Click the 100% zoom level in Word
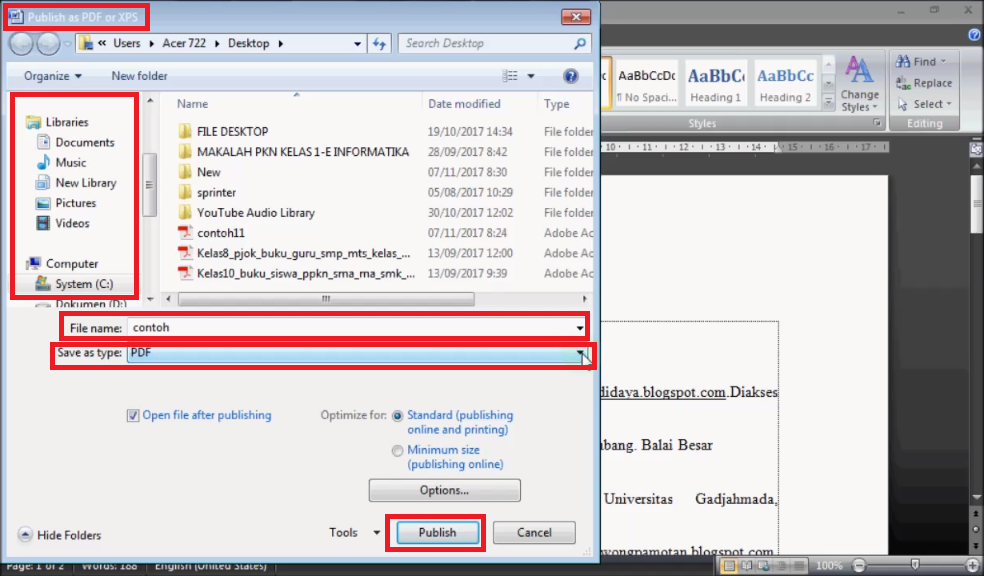984x576 pixels. (829, 565)
